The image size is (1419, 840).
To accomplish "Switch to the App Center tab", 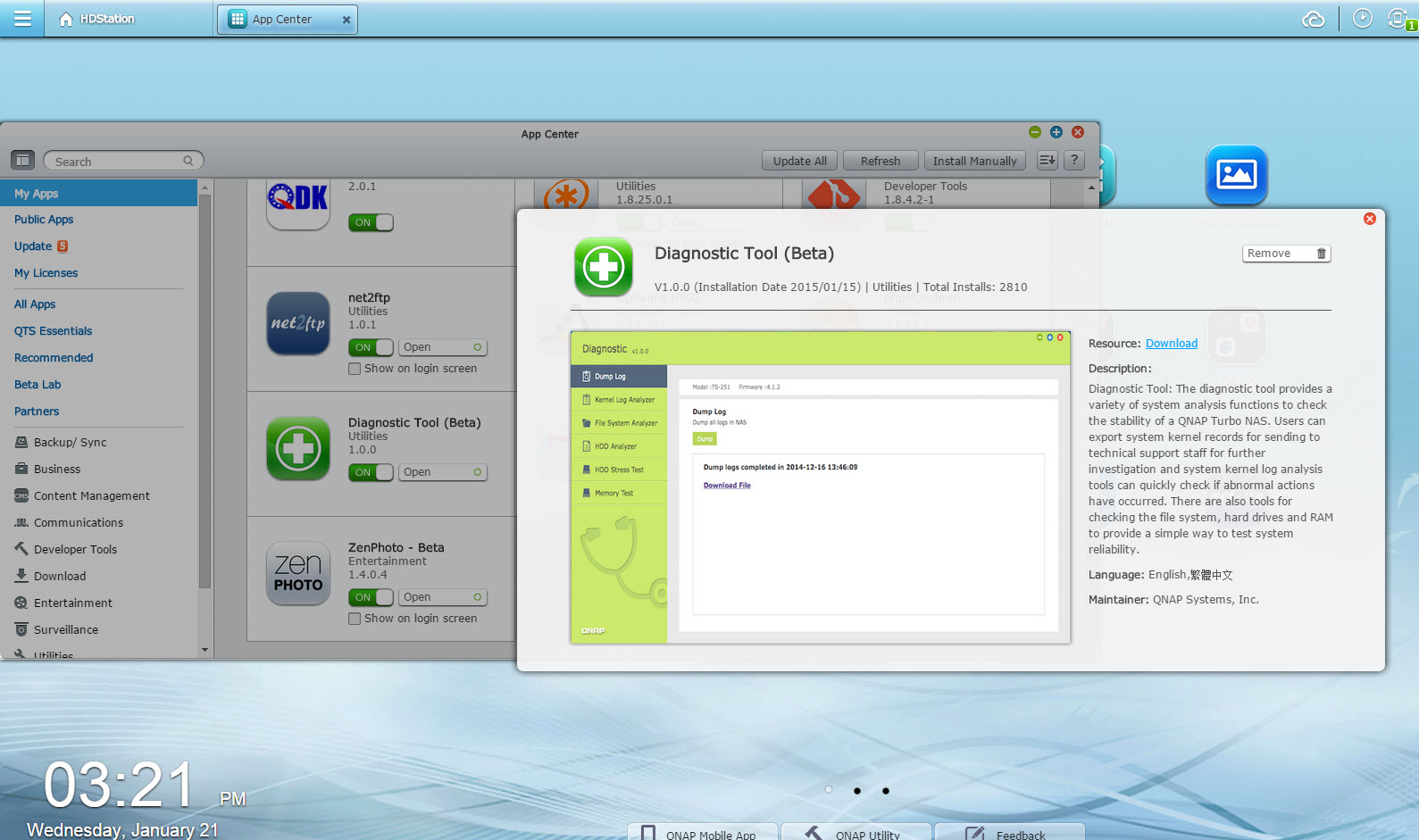I will click(x=282, y=19).
